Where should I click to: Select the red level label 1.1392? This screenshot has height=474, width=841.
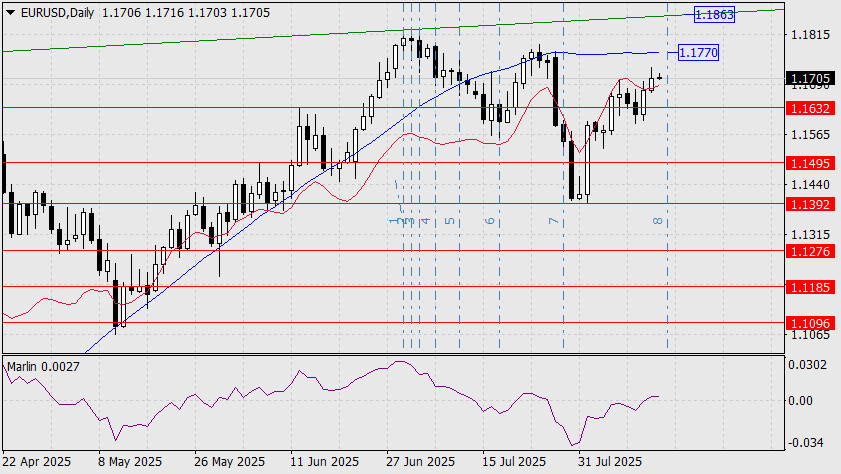point(810,204)
